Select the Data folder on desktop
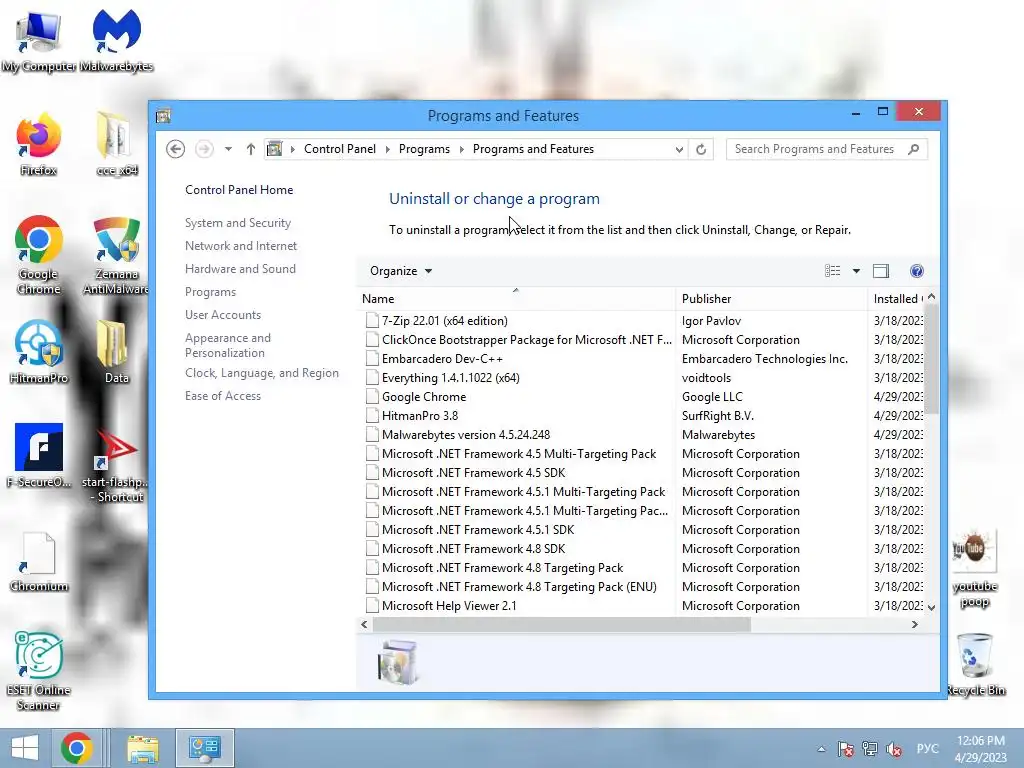1024x768 pixels. coord(116,351)
